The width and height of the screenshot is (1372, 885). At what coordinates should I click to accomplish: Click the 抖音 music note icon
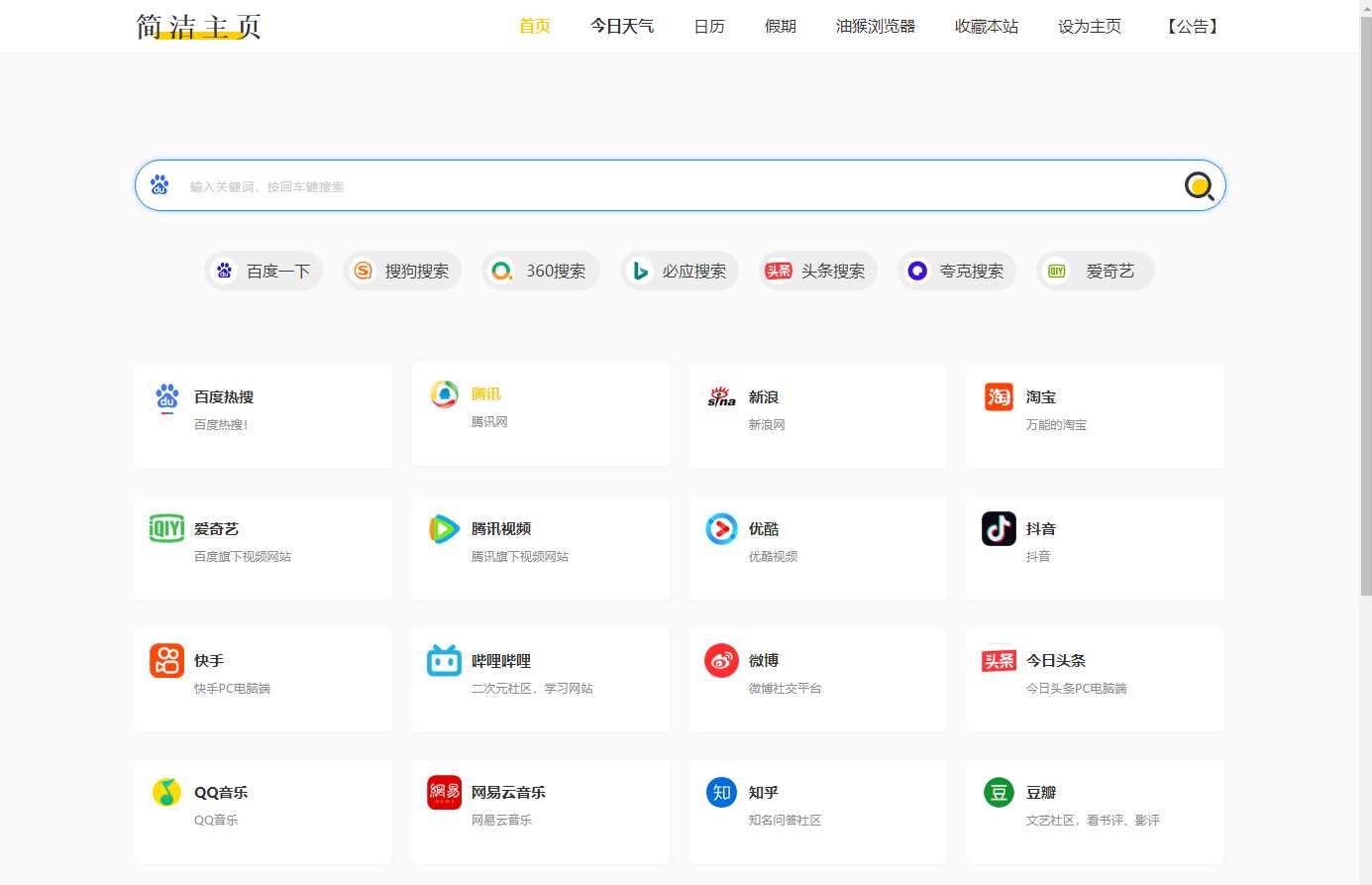coord(999,528)
